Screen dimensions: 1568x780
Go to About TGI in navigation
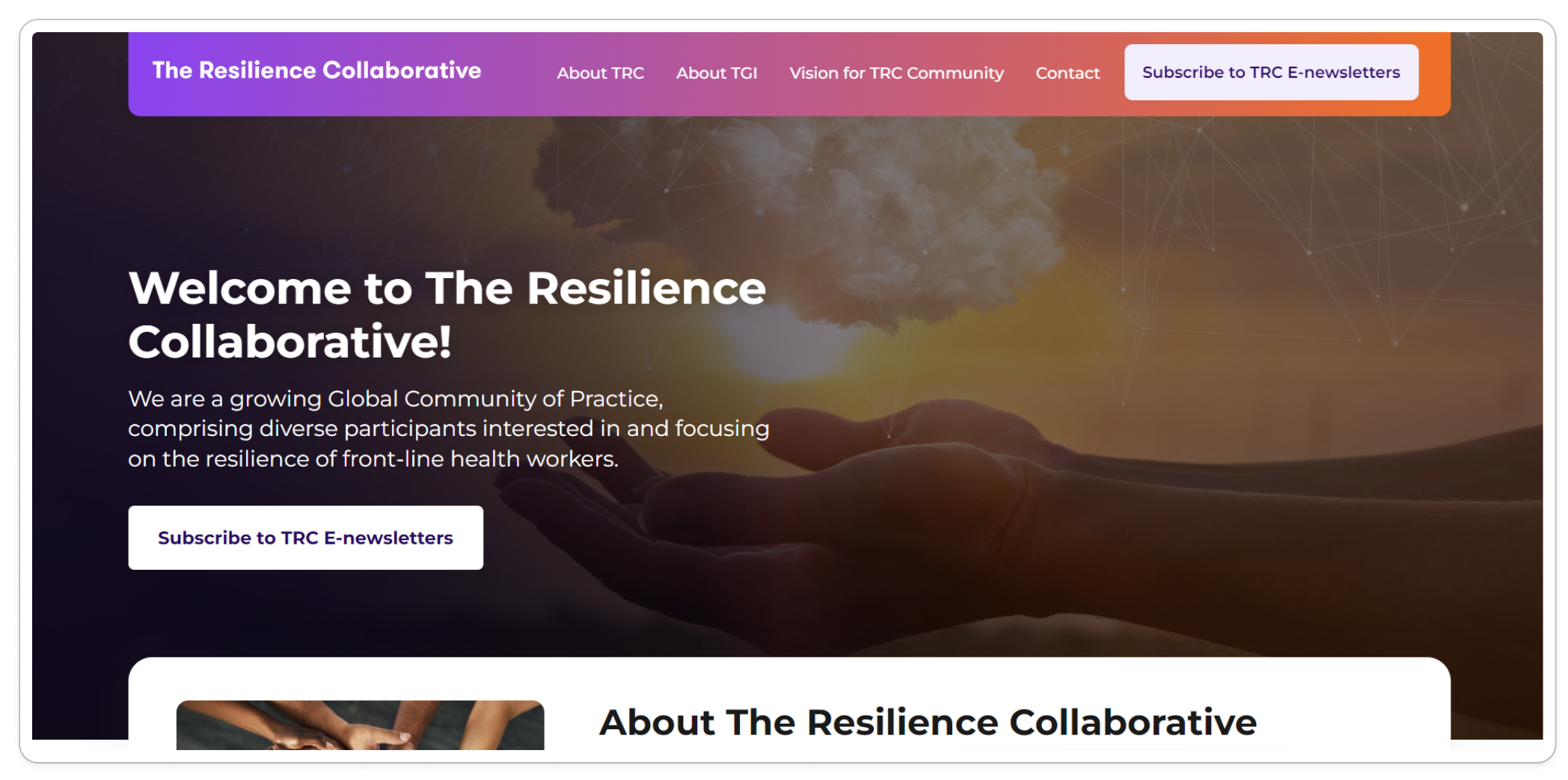[717, 73]
